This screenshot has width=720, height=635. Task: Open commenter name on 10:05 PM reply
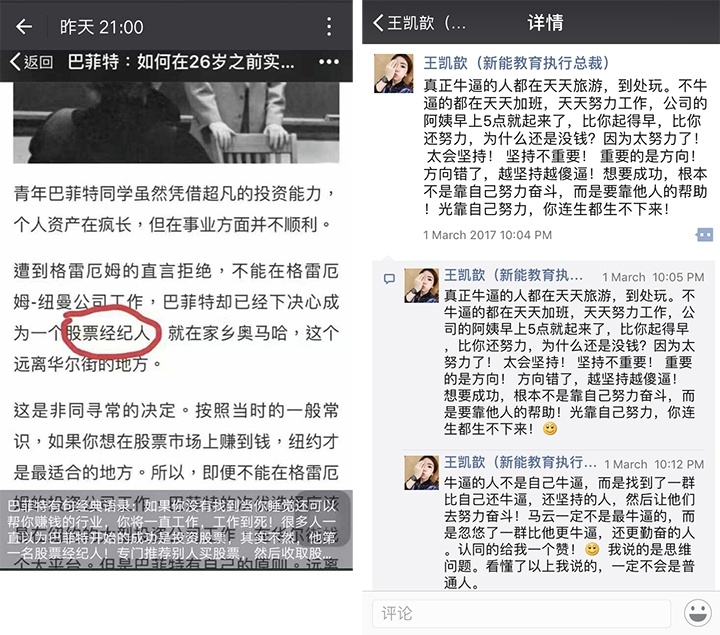(513, 275)
